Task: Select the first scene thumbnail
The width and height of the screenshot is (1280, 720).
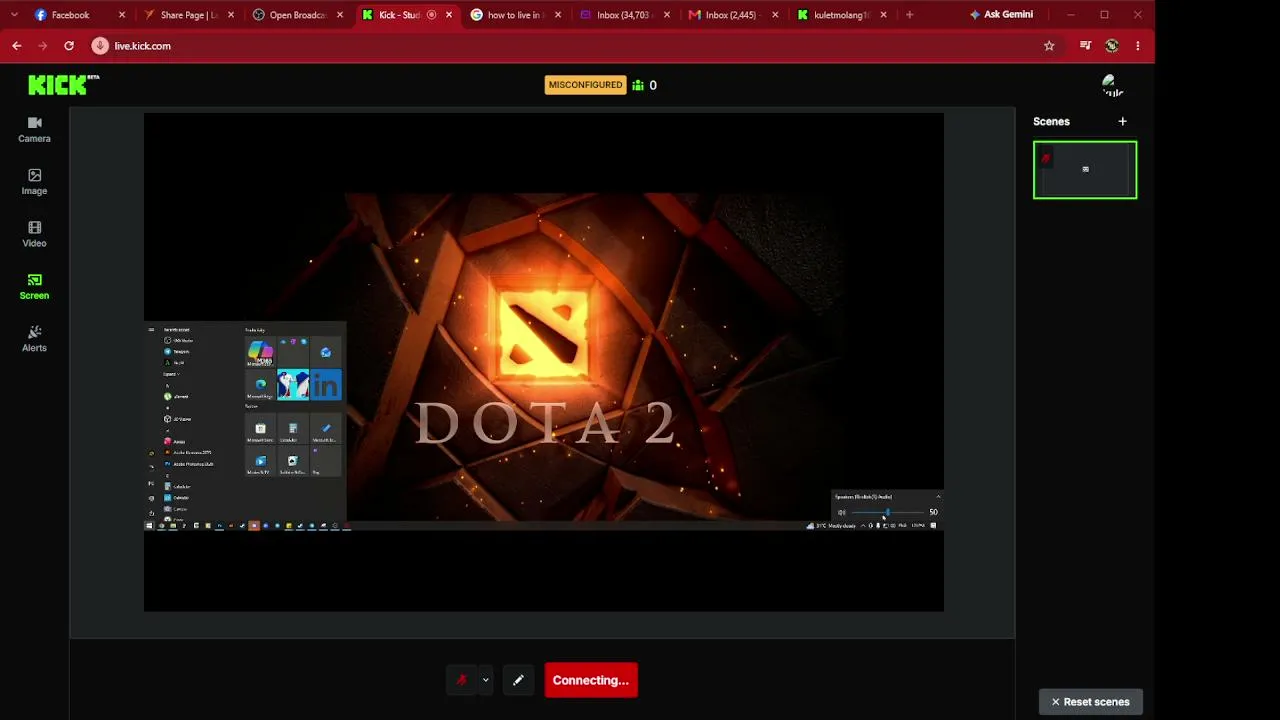Action: click(x=1085, y=170)
